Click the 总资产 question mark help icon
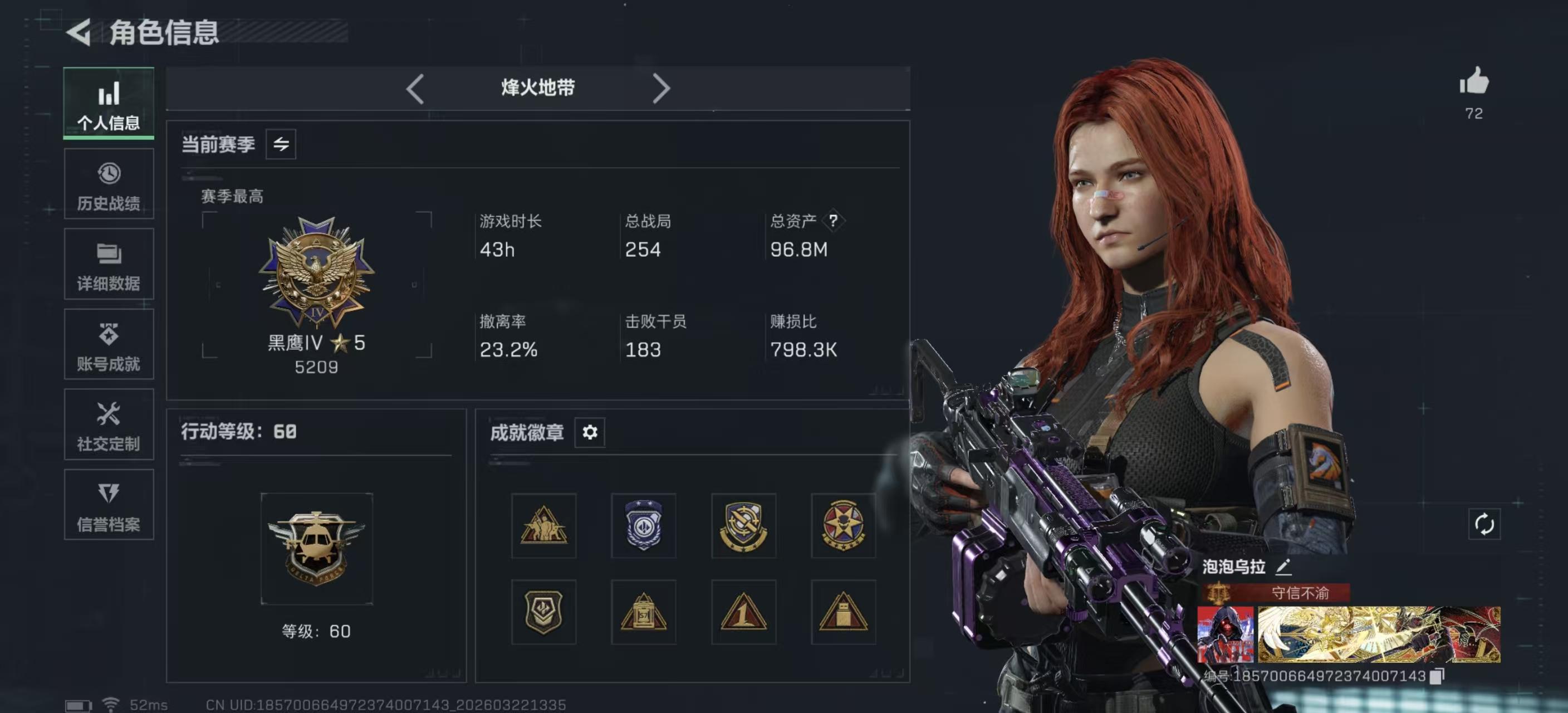 pyautogui.click(x=832, y=221)
